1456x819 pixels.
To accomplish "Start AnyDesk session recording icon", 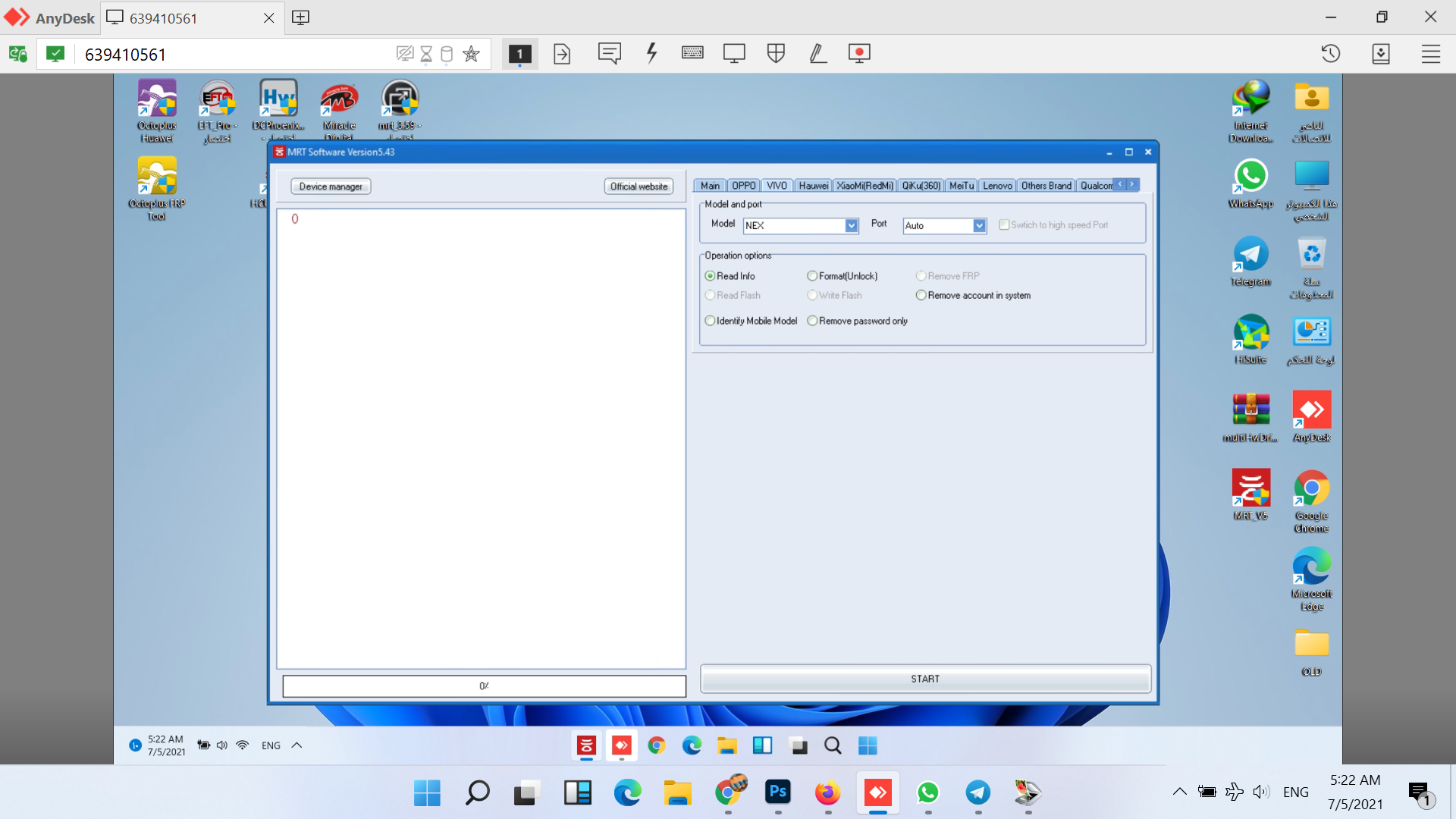I will [x=859, y=53].
